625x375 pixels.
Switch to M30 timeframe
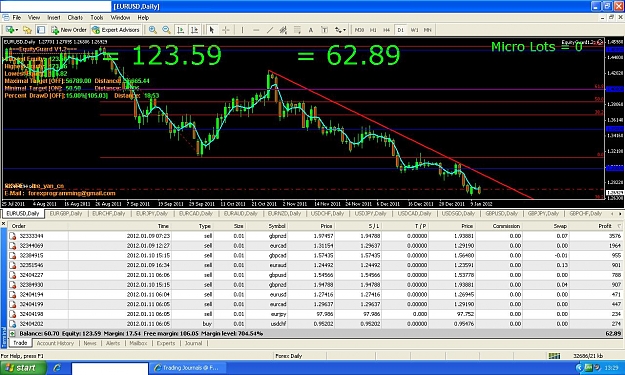point(359,30)
